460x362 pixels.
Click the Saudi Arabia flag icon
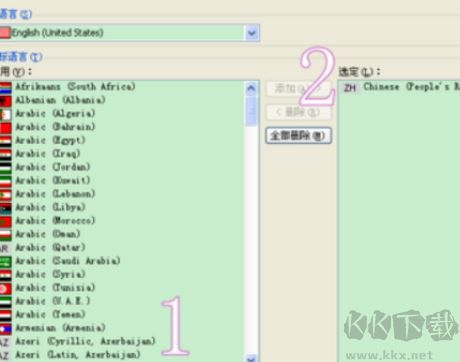click(x=6, y=262)
